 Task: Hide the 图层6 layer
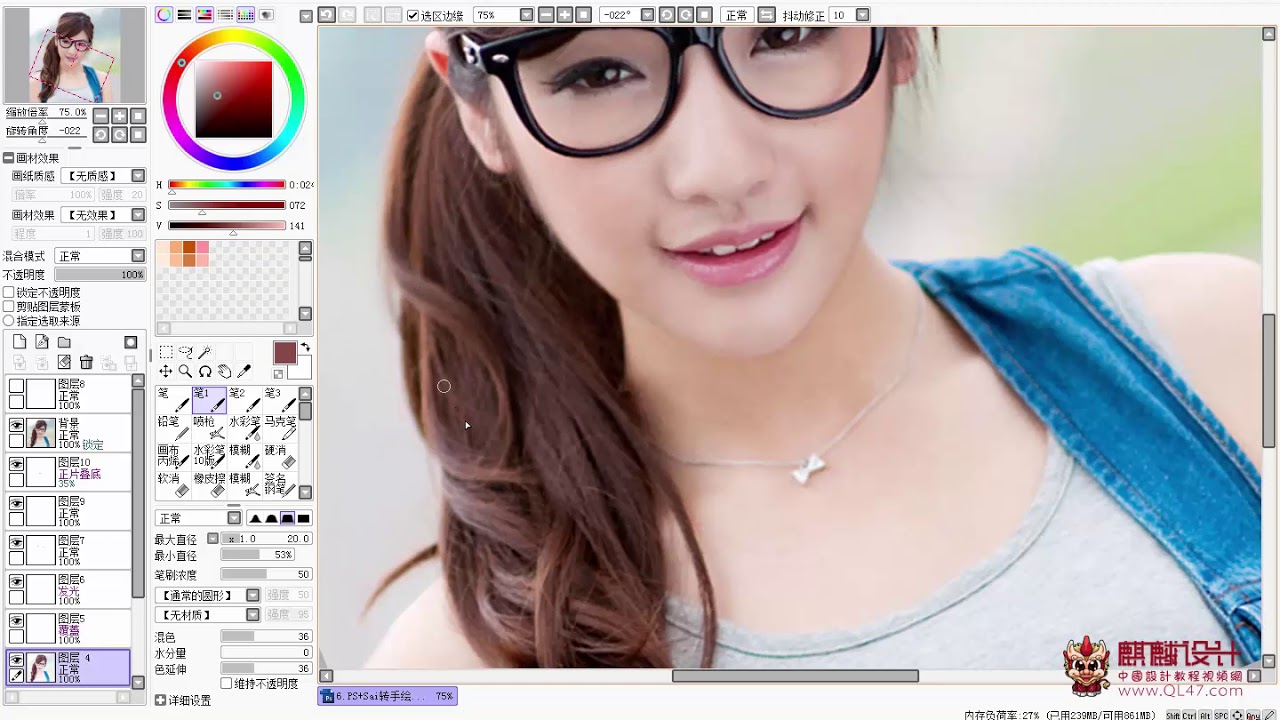[16, 581]
